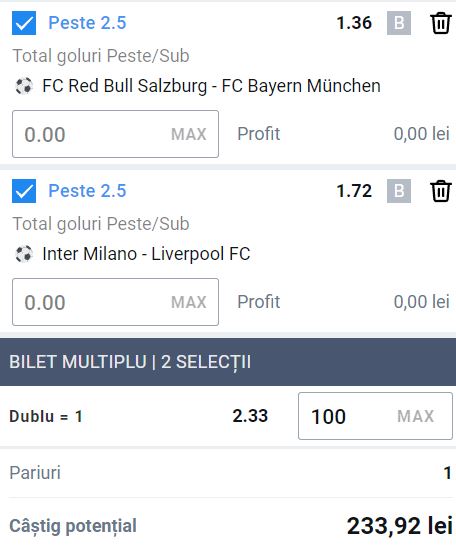
Task: Edit the Dublu stake field showing 100
Action: coord(375,416)
